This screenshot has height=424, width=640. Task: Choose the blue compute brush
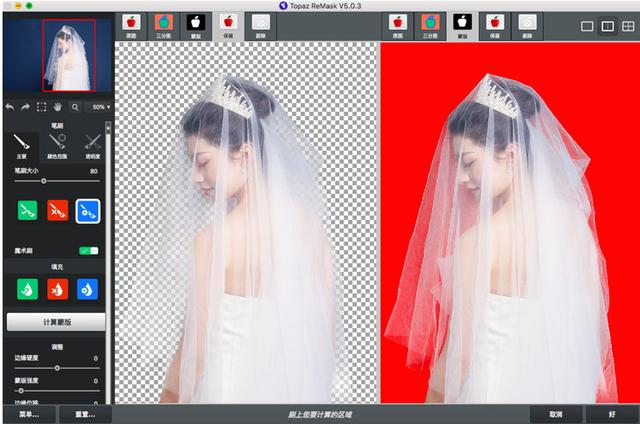pyautogui.click(x=88, y=211)
